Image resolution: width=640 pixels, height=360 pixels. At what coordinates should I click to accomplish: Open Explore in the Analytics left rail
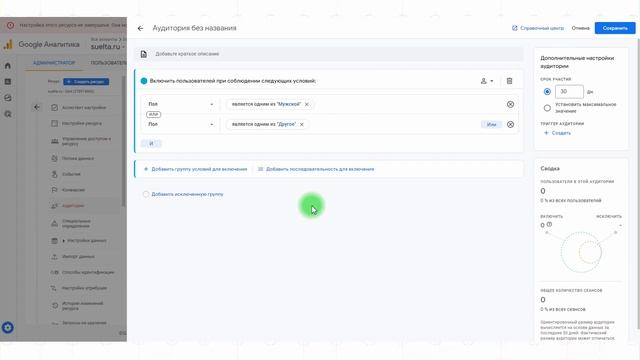point(8,98)
